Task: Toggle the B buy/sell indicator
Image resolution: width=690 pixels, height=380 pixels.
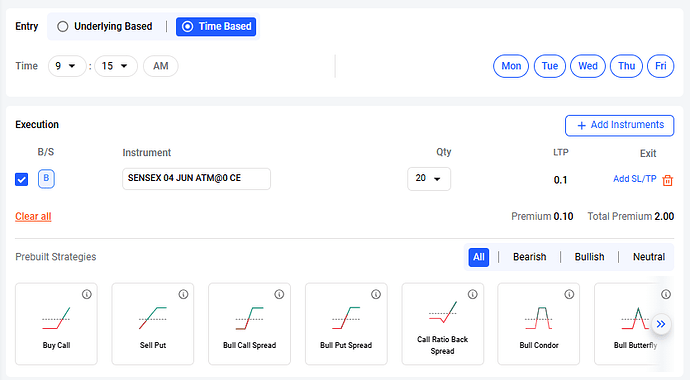Action: (x=46, y=179)
